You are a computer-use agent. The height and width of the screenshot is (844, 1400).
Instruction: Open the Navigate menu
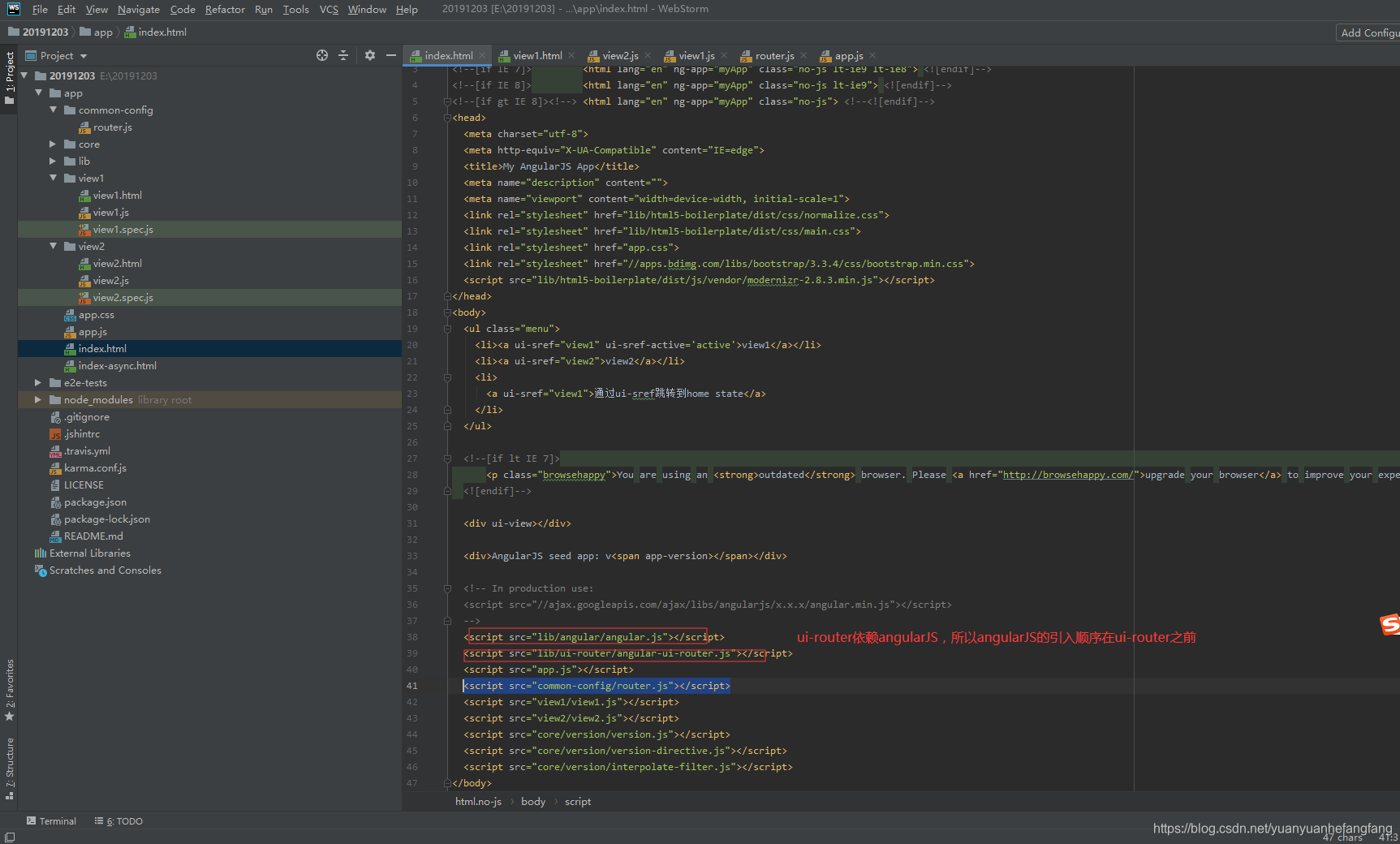(x=138, y=9)
